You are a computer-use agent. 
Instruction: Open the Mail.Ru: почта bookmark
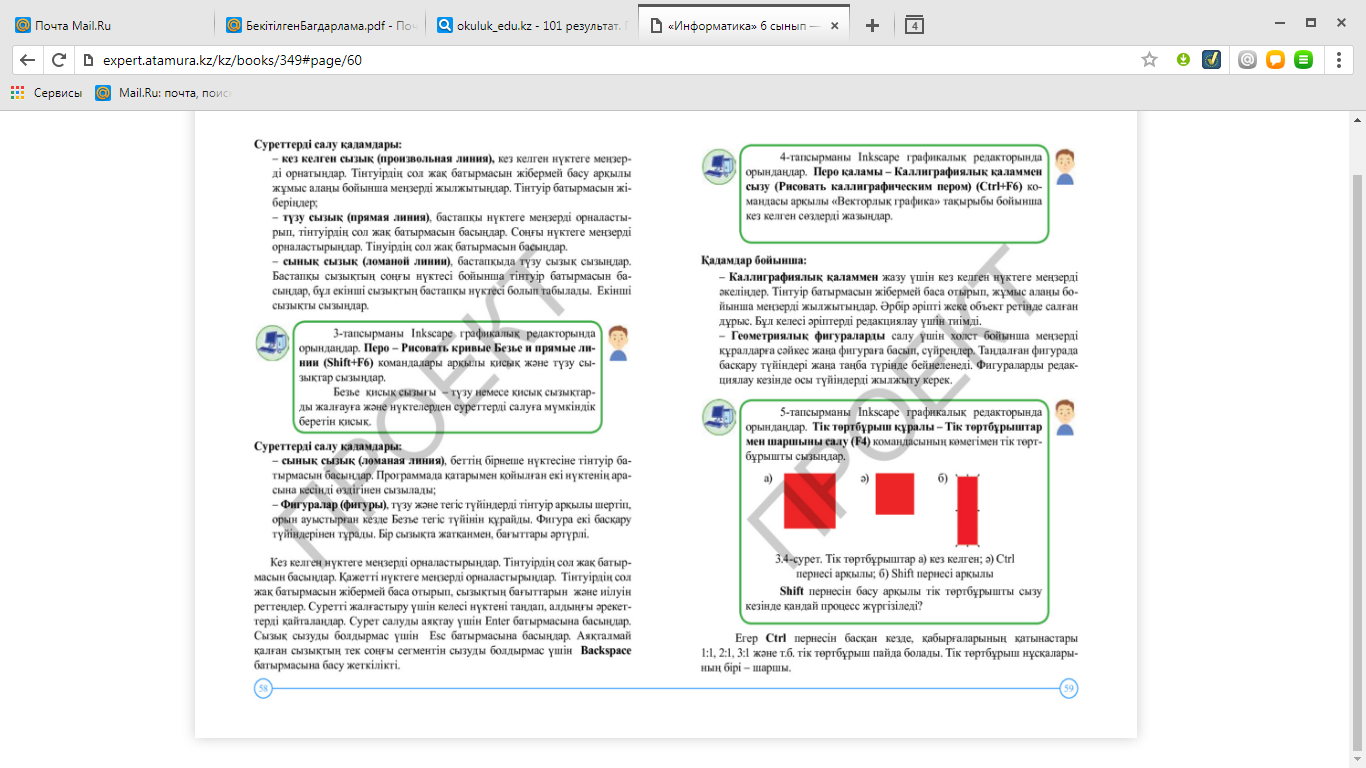pos(164,93)
